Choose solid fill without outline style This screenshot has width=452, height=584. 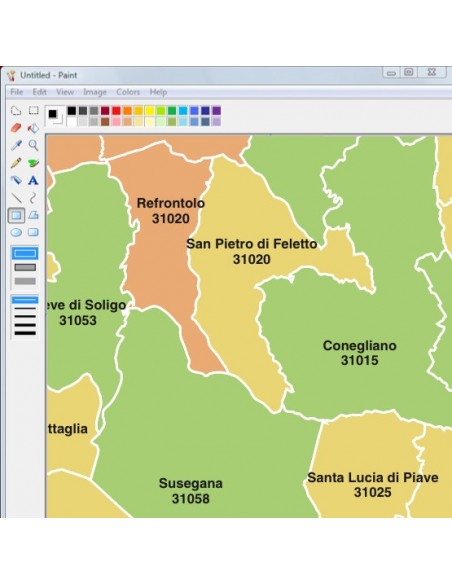pyautogui.click(x=25, y=281)
